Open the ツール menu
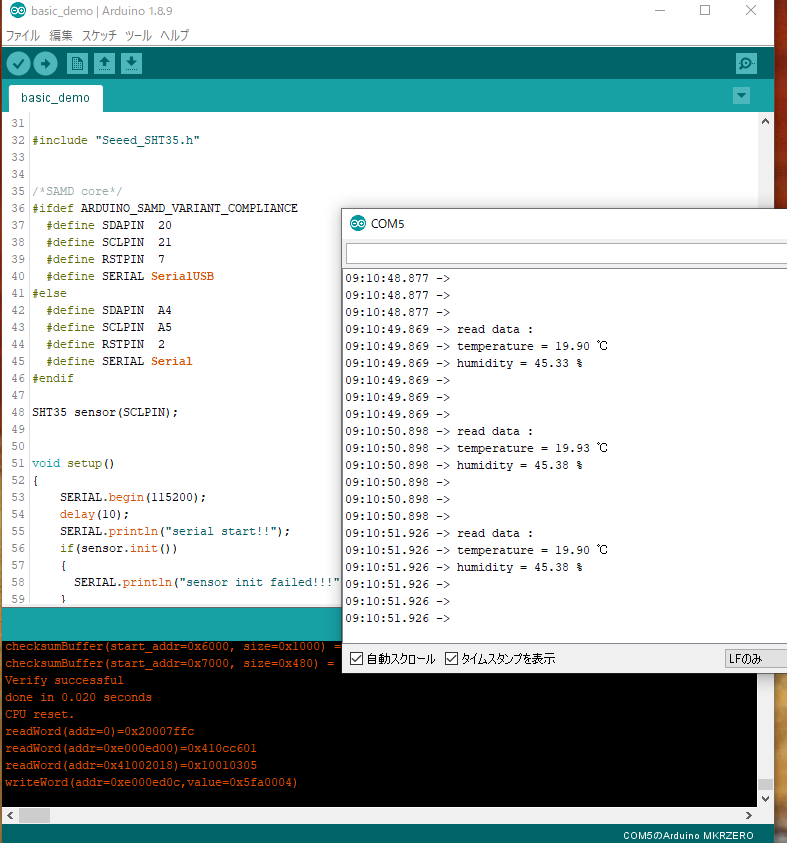 point(138,35)
